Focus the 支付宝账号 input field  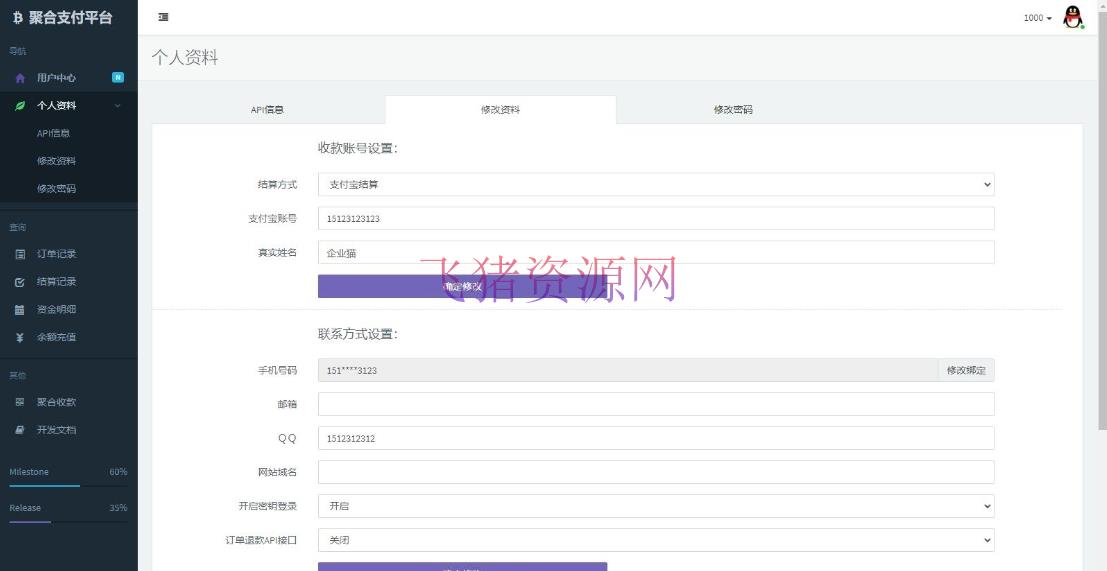(x=656, y=218)
